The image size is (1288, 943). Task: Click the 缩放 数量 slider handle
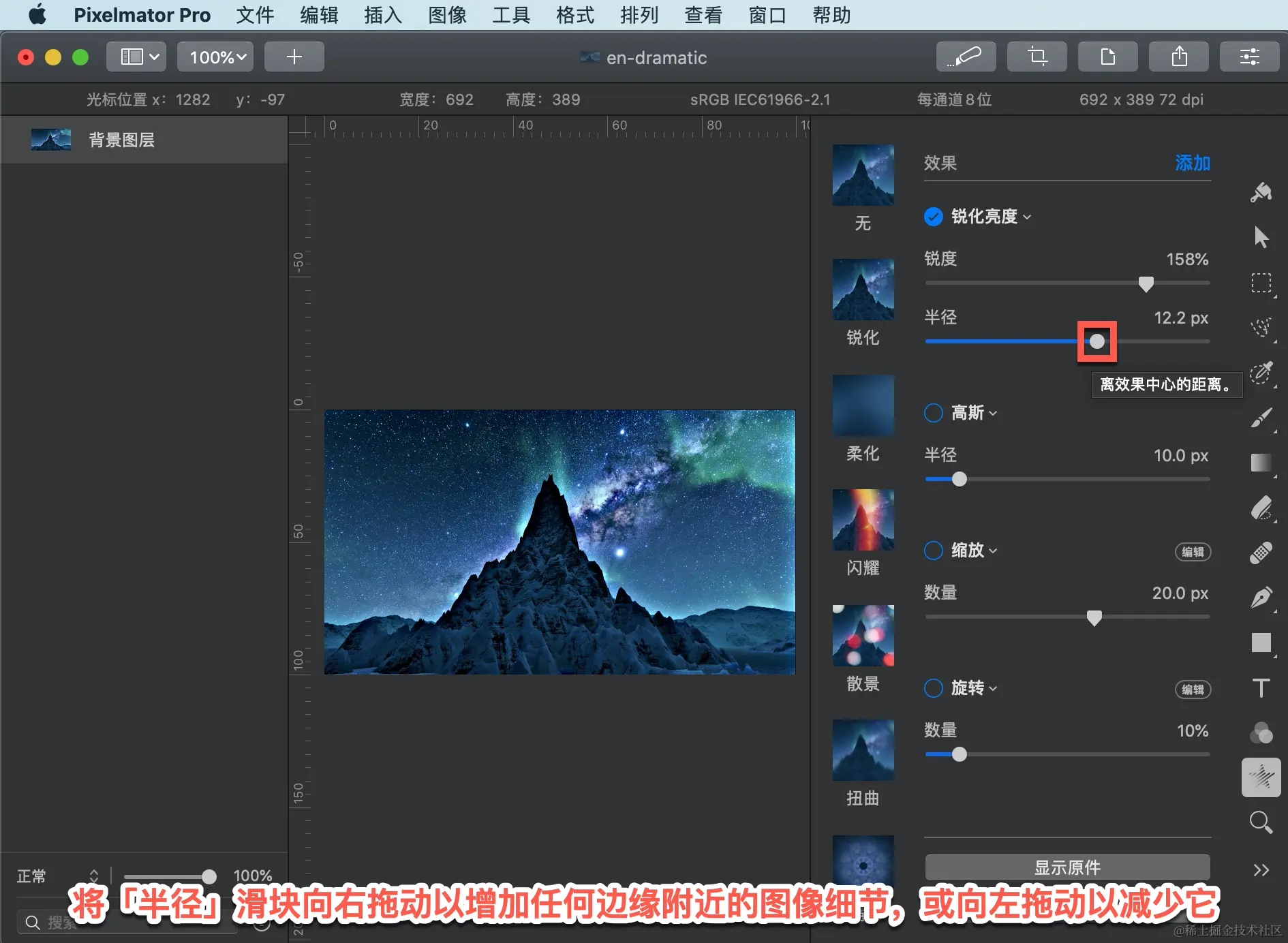(1094, 617)
